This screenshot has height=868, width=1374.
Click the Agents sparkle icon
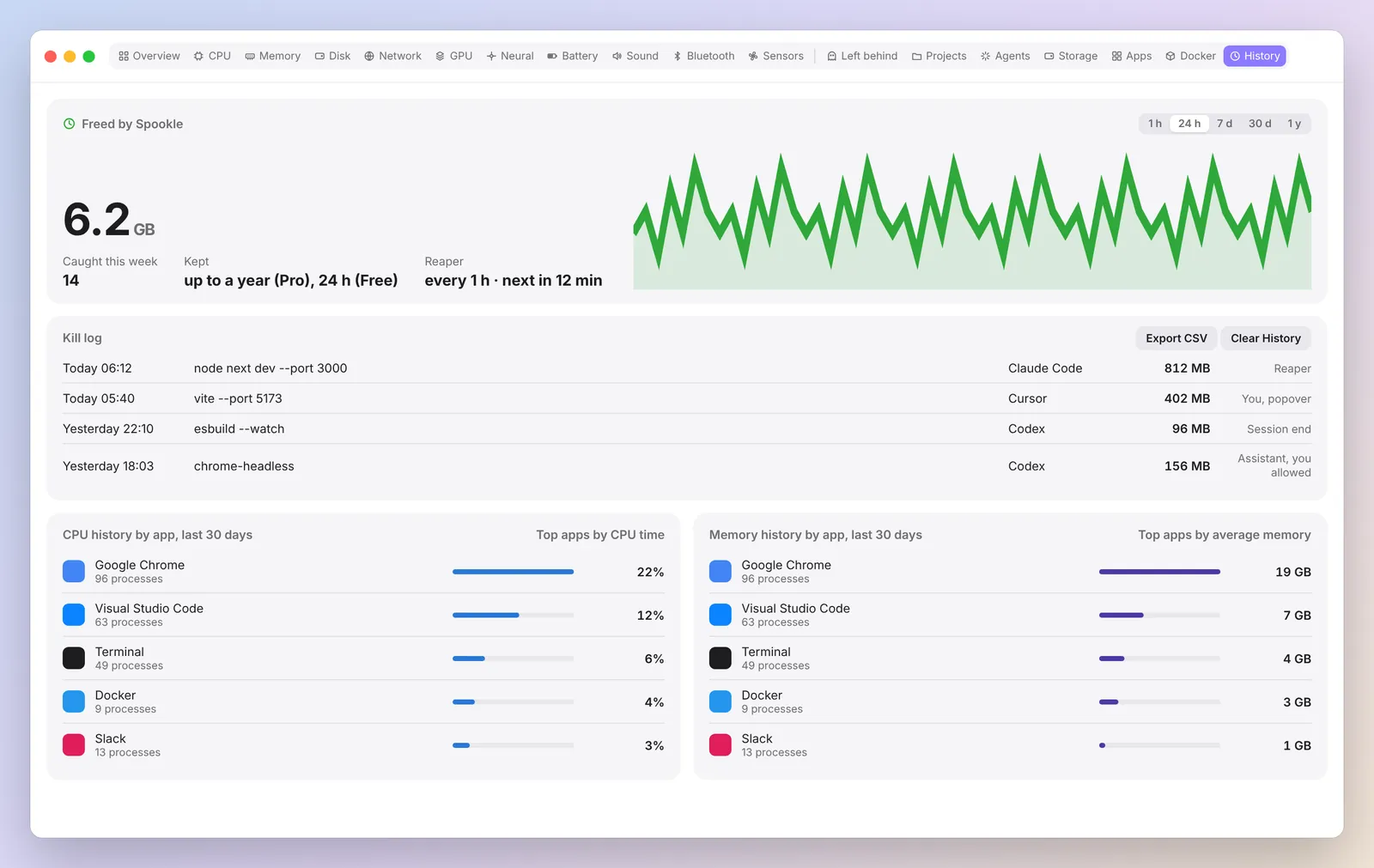coord(986,56)
